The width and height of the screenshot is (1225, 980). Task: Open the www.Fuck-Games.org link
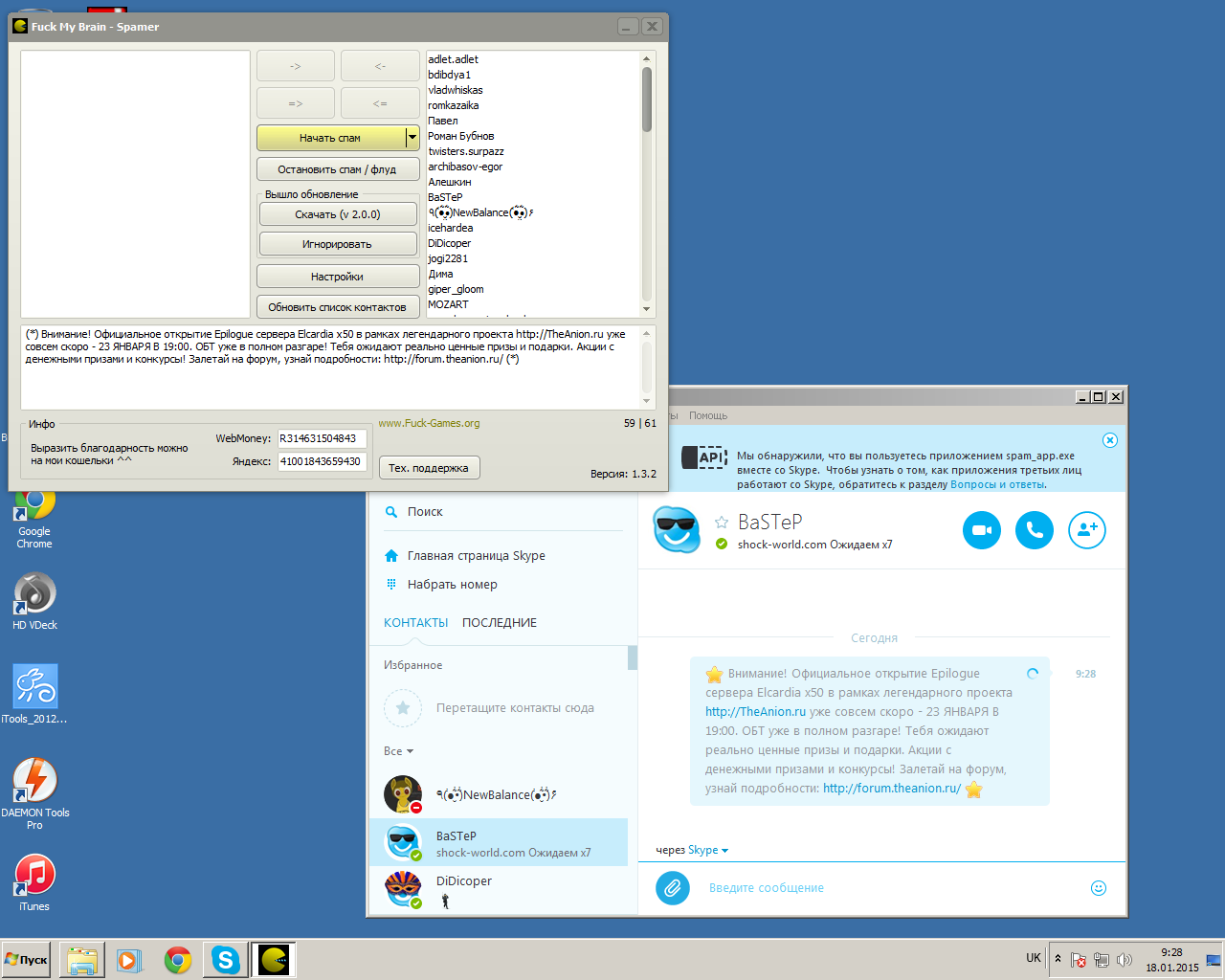click(x=429, y=423)
